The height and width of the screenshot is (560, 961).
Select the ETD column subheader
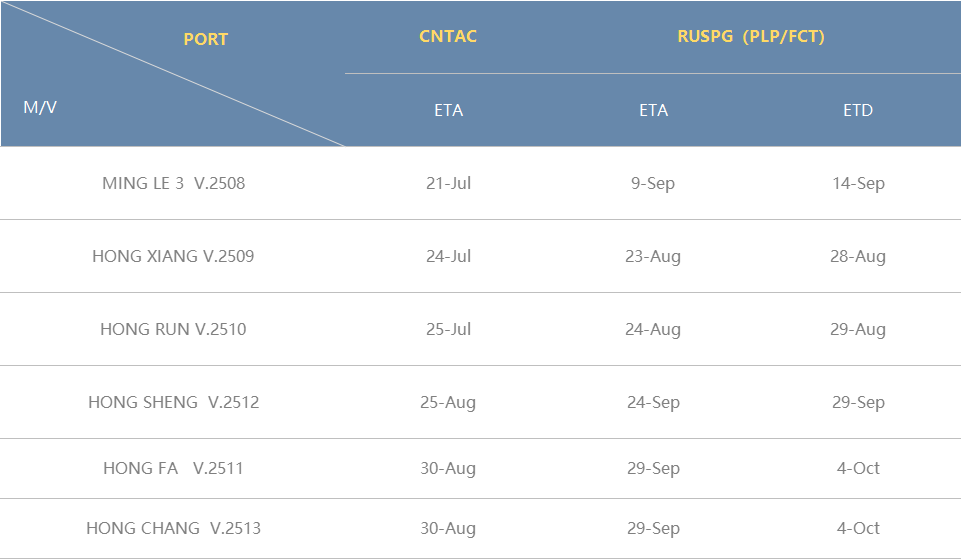(857, 110)
